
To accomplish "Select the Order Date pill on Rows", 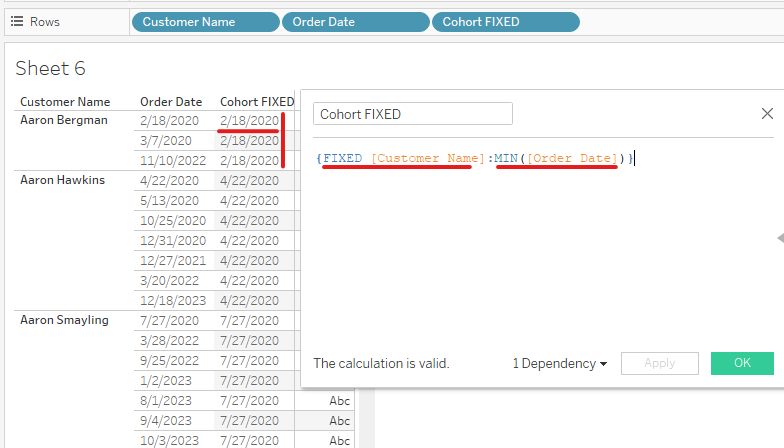I will pyautogui.click(x=356, y=22).
